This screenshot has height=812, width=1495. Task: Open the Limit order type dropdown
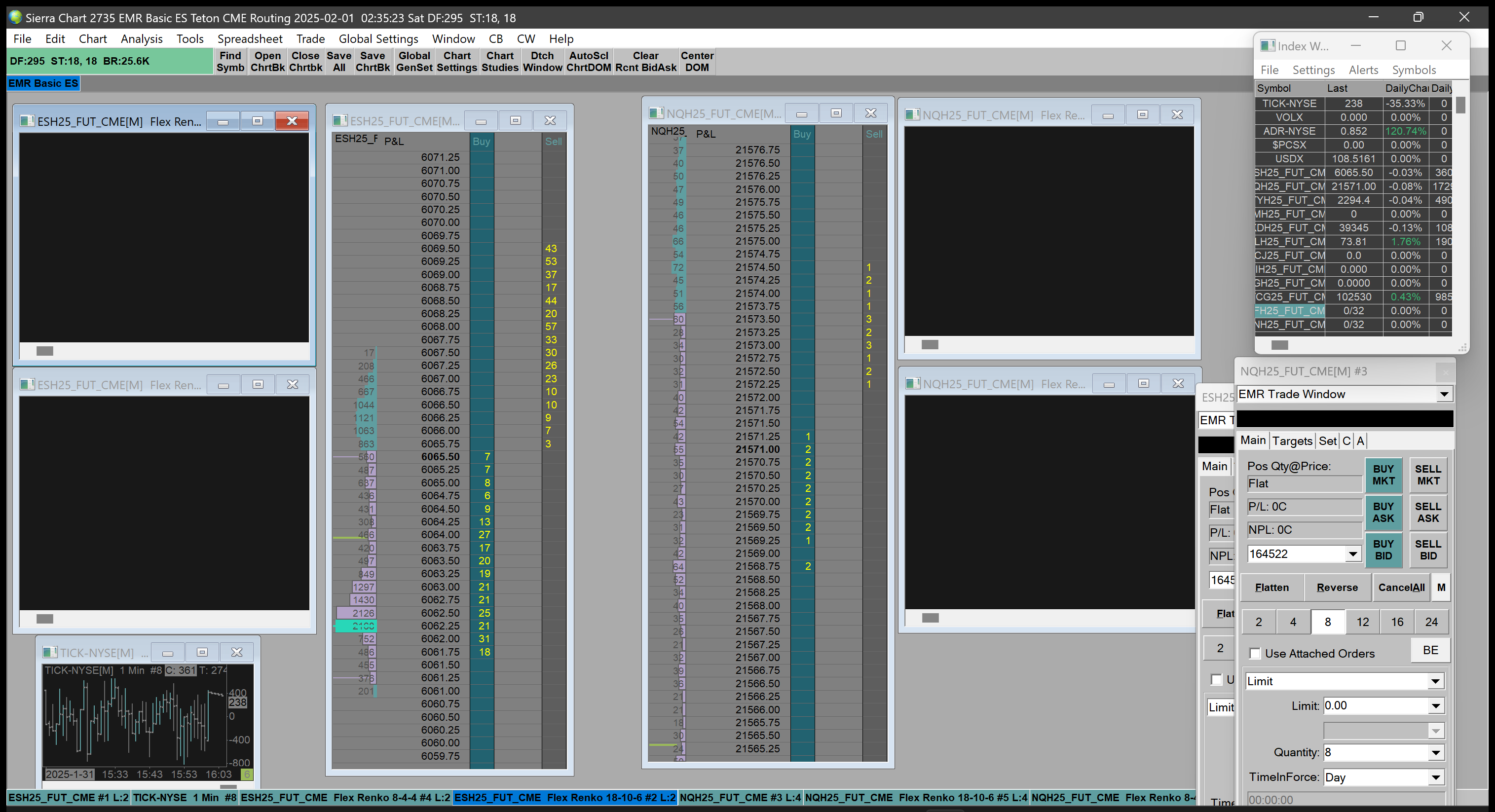click(x=1435, y=681)
